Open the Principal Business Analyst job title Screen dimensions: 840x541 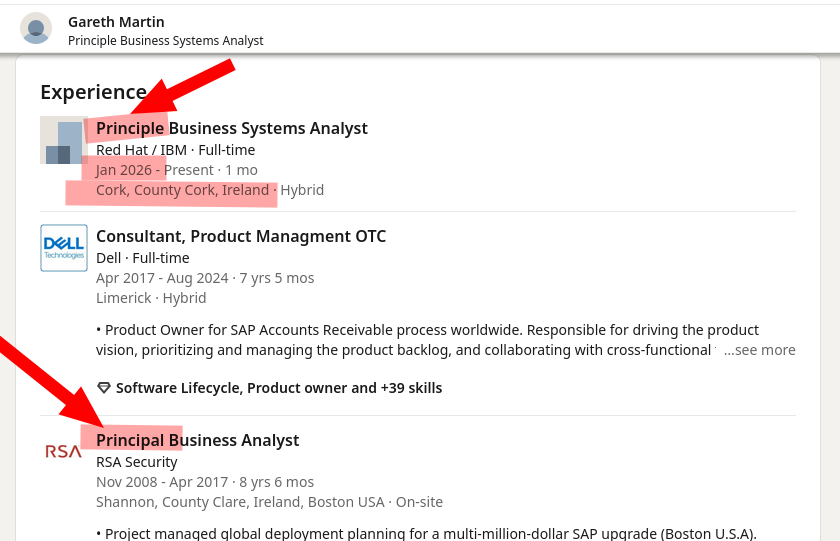click(x=197, y=440)
